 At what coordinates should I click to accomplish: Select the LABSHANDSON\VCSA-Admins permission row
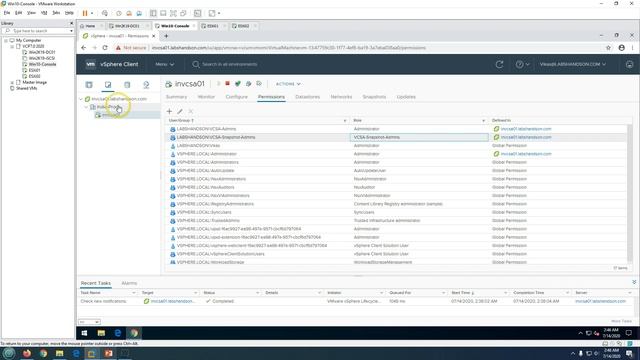click(396, 129)
